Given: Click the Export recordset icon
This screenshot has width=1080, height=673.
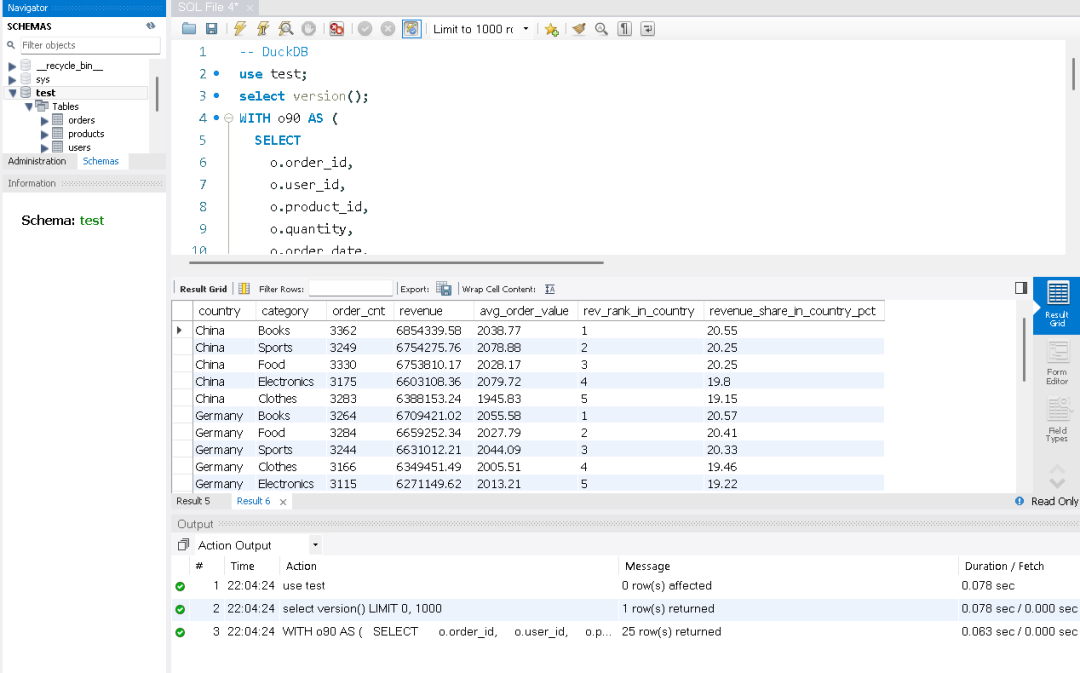Looking at the screenshot, I should (444, 289).
